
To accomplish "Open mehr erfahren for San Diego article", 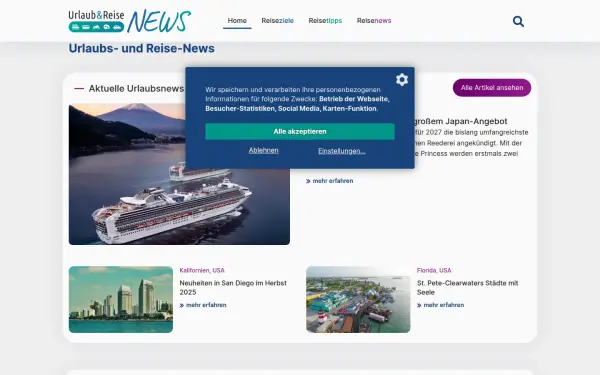I will point(203,305).
